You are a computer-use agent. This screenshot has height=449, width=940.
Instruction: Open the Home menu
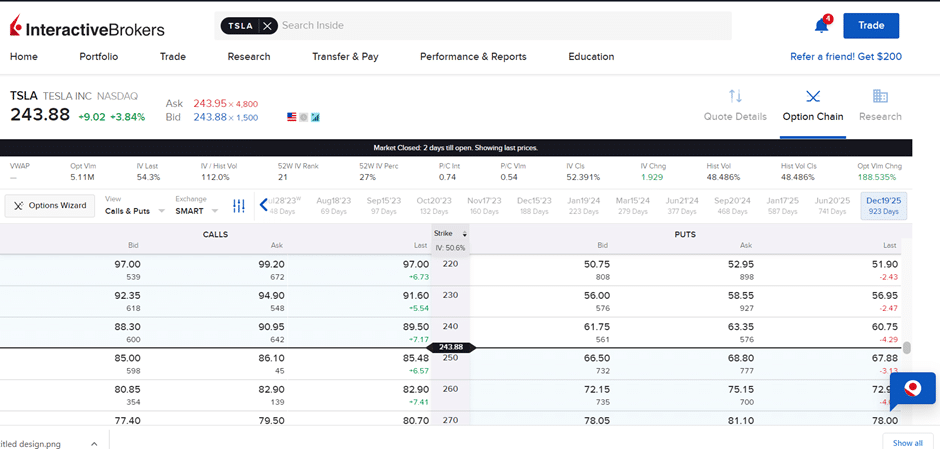[x=24, y=57]
